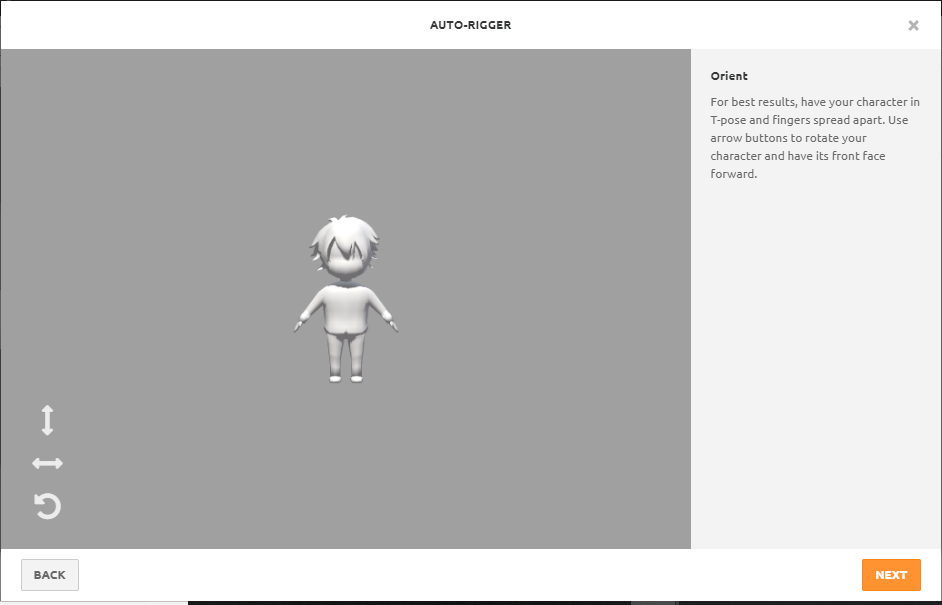Click the NEXT button
This screenshot has height=605, width=942.
[x=891, y=575]
